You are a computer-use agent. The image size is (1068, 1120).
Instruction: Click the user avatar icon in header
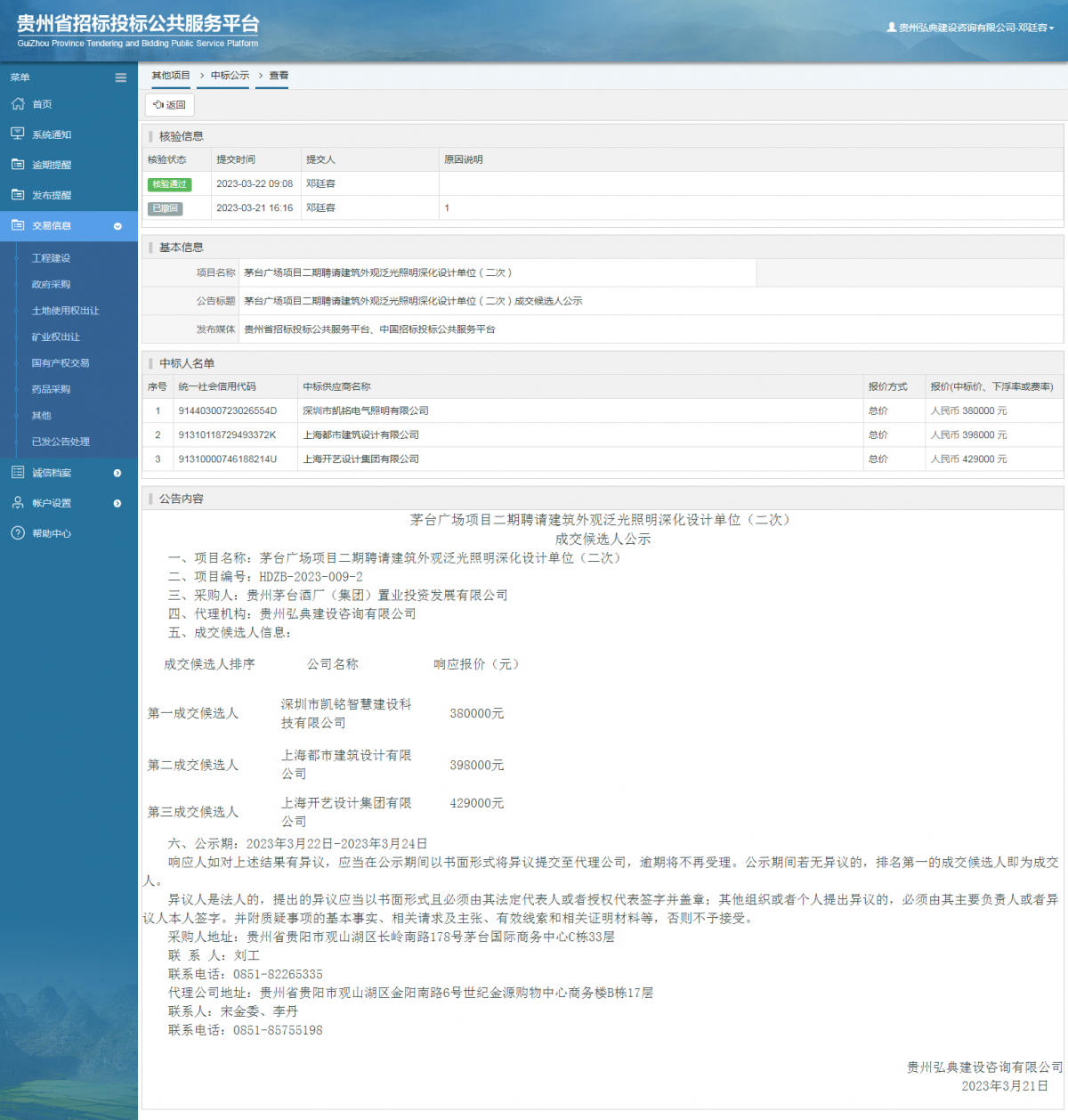click(892, 28)
